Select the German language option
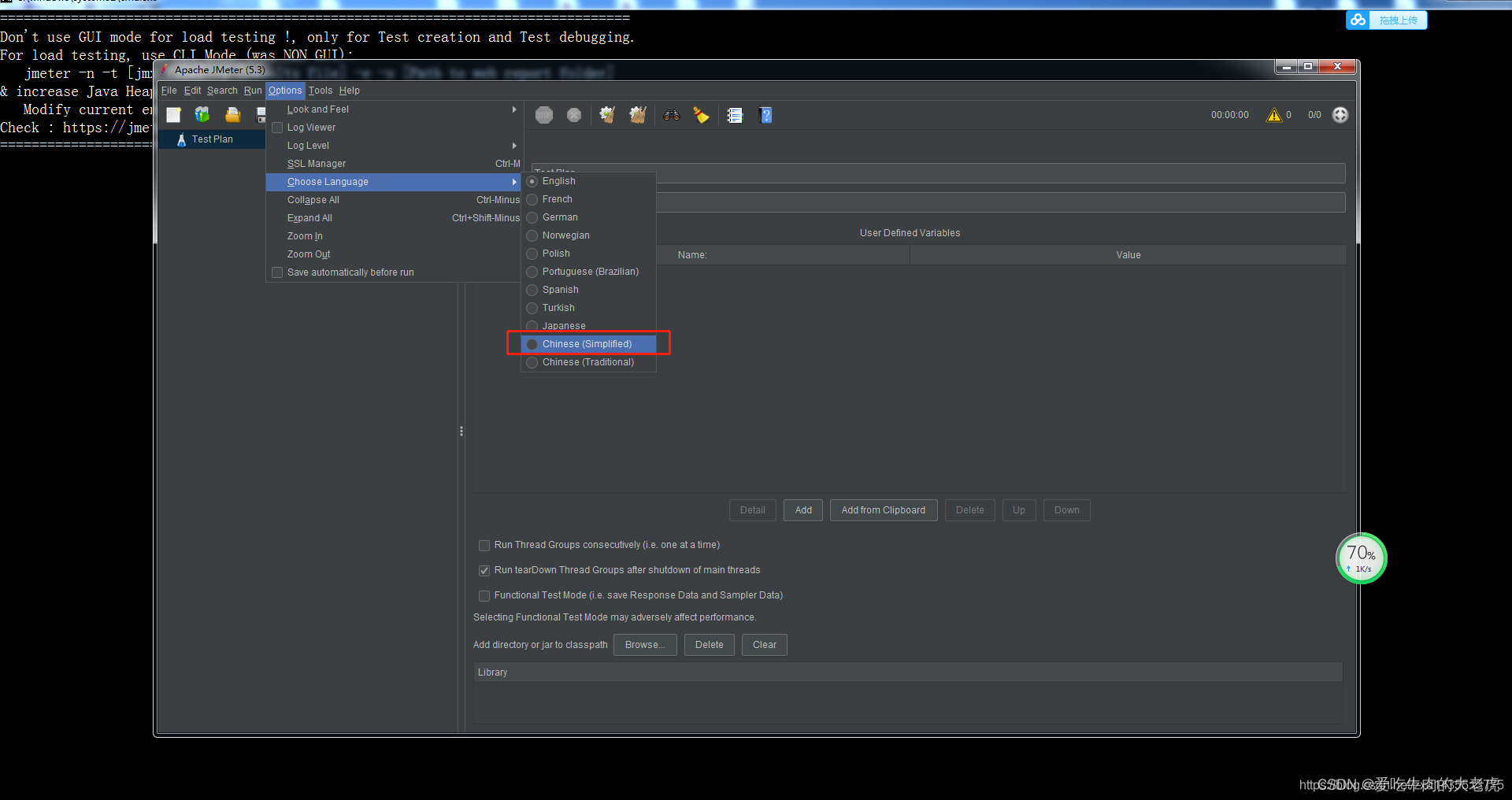Viewport: 1512px width, 800px height. point(588,217)
